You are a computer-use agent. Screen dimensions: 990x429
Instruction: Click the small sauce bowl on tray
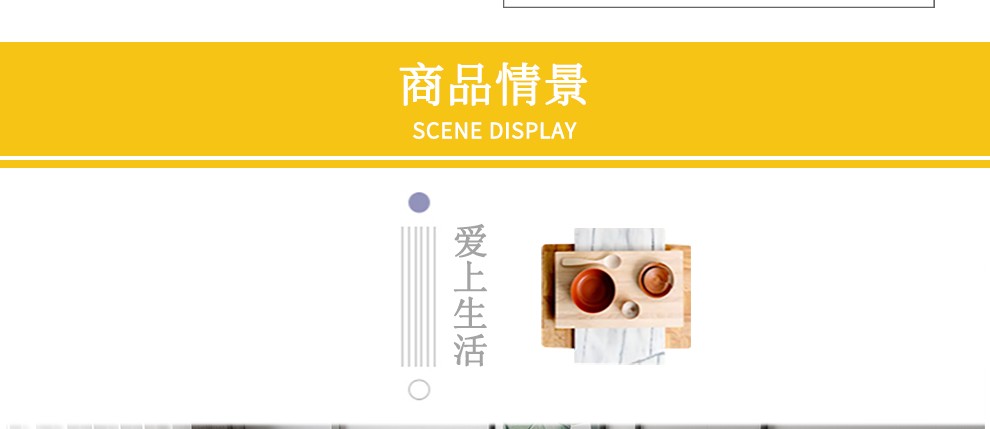(x=656, y=279)
